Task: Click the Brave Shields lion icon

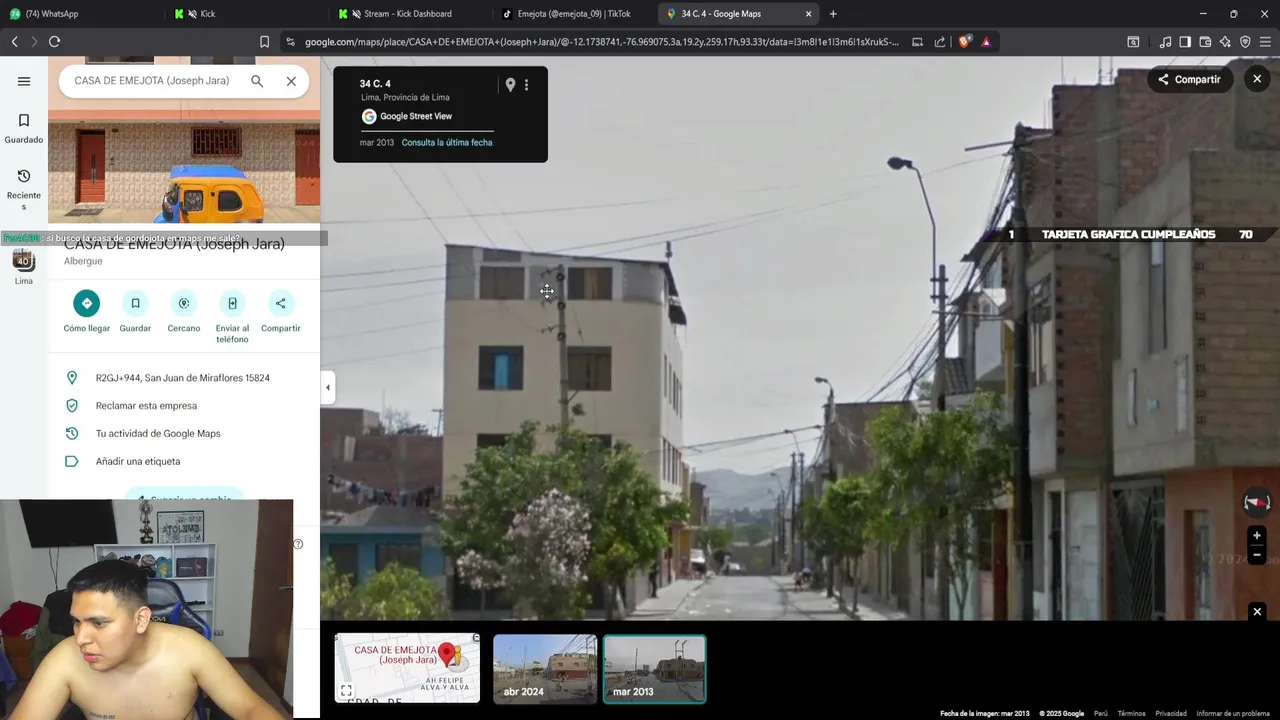Action: tap(964, 42)
